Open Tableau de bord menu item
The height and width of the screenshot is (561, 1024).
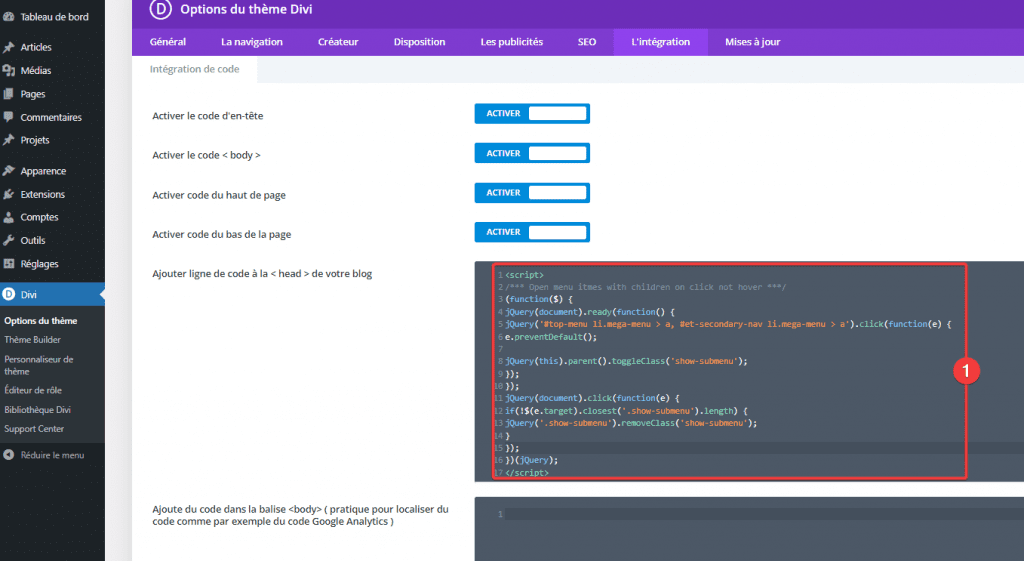click(52, 17)
